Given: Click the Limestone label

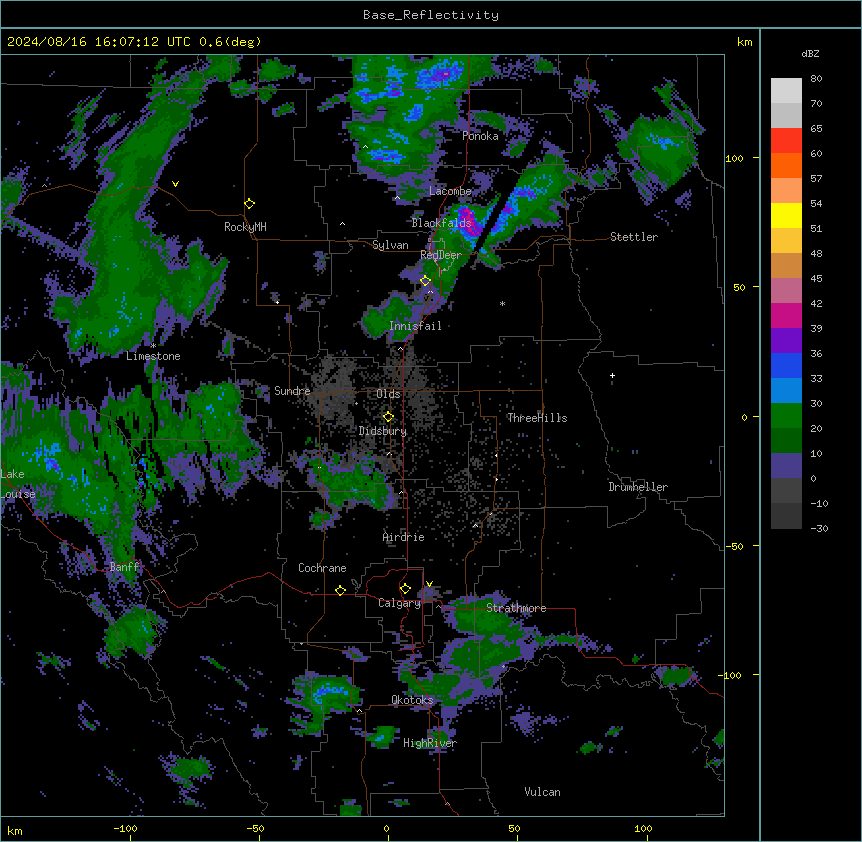Looking at the screenshot, I should [153, 356].
